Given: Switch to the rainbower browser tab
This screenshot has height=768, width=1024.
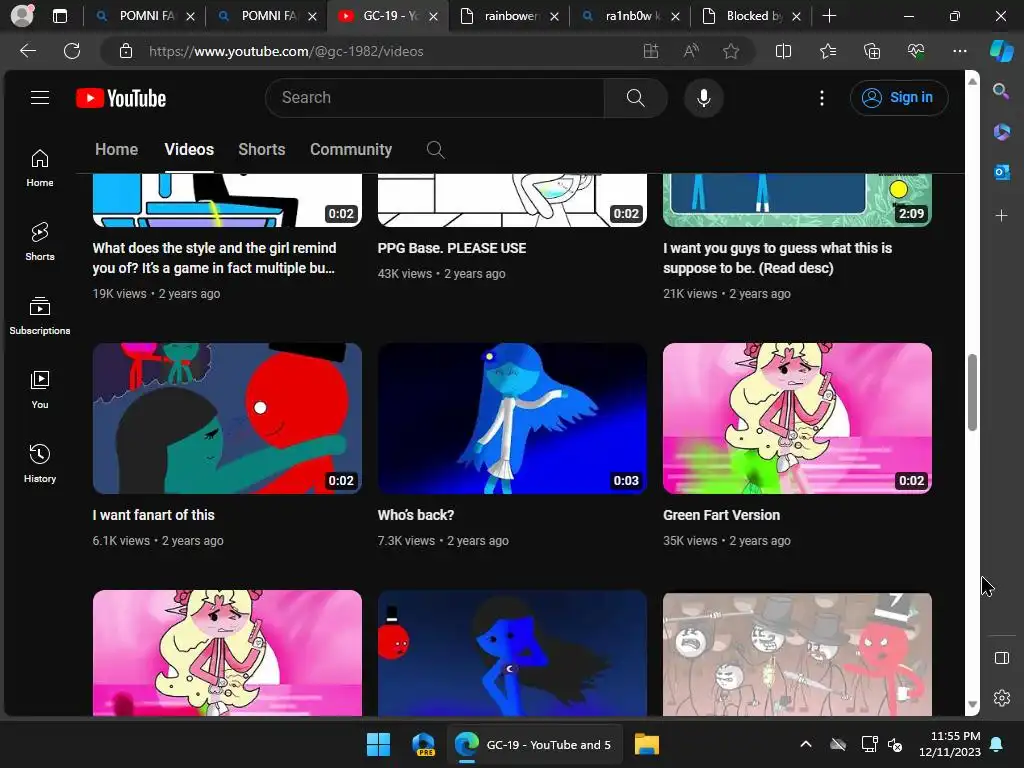Looking at the screenshot, I should tap(508, 16).
